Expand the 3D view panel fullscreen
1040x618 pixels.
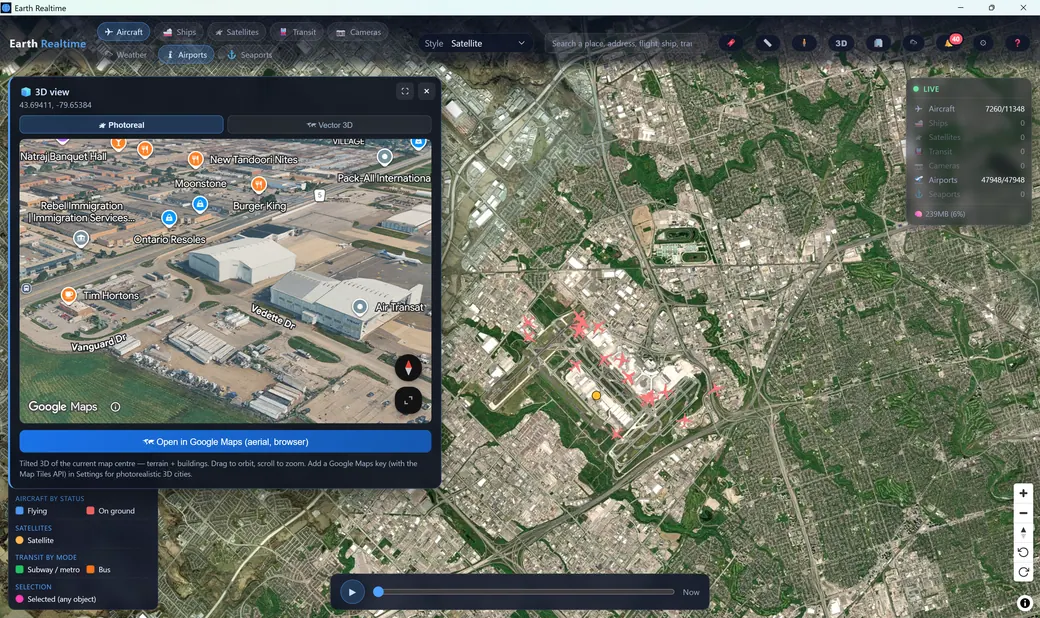405,92
